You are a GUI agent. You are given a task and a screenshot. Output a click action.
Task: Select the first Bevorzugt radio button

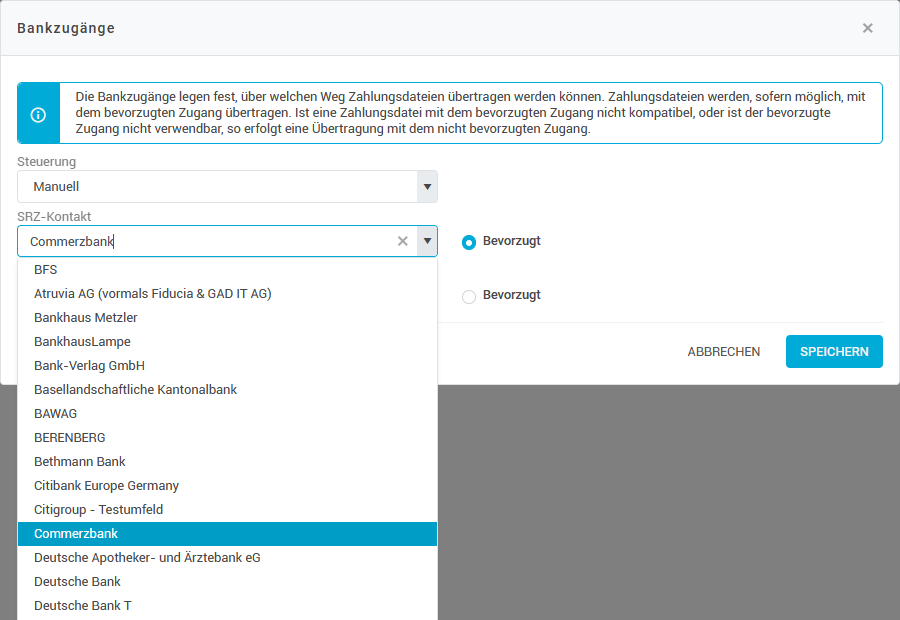469,242
